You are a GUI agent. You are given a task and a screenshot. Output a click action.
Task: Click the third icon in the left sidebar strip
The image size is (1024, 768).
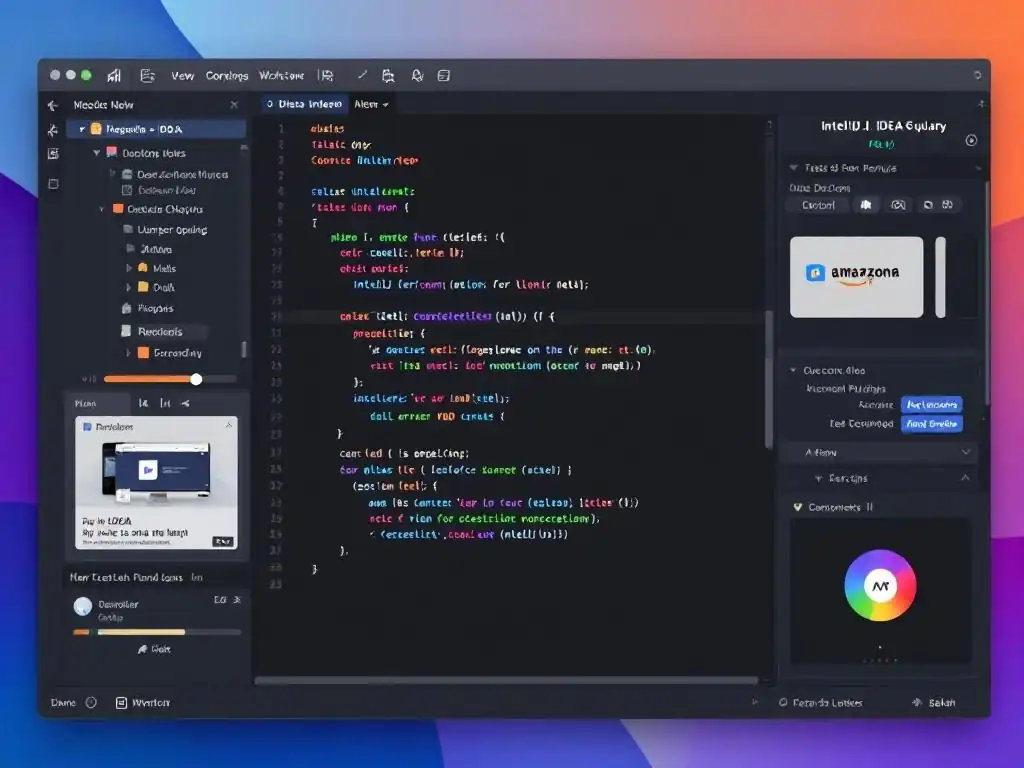click(x=53, y=153)
